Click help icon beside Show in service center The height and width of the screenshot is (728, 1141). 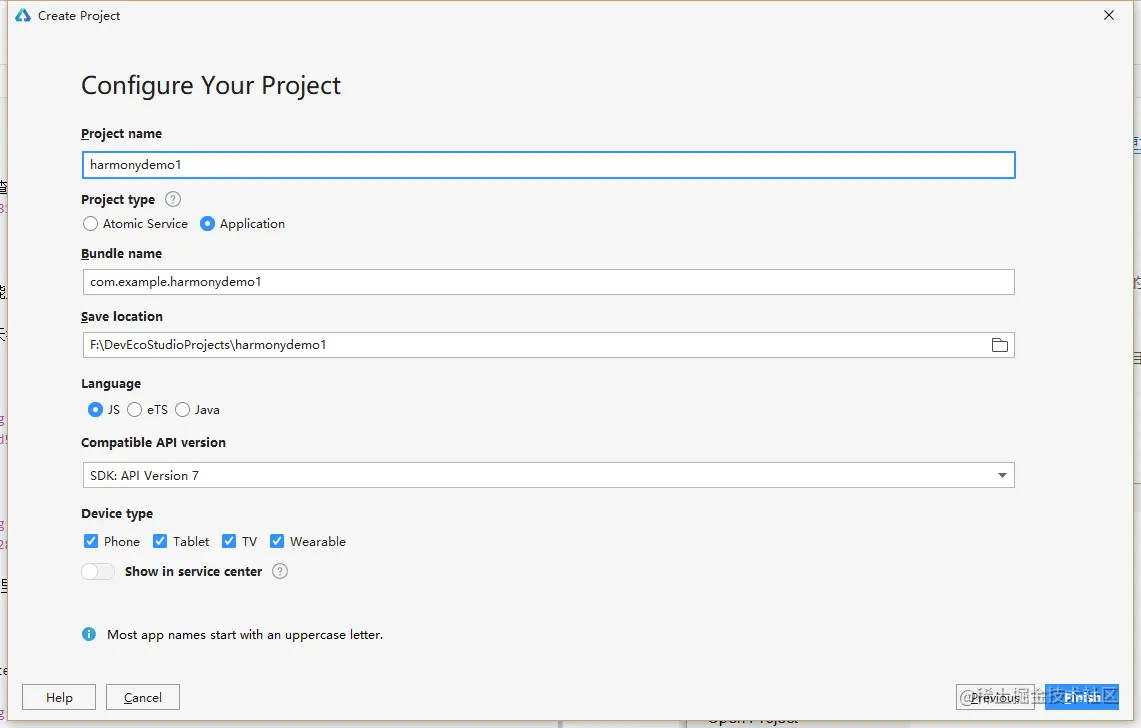(x=279, y=571)
